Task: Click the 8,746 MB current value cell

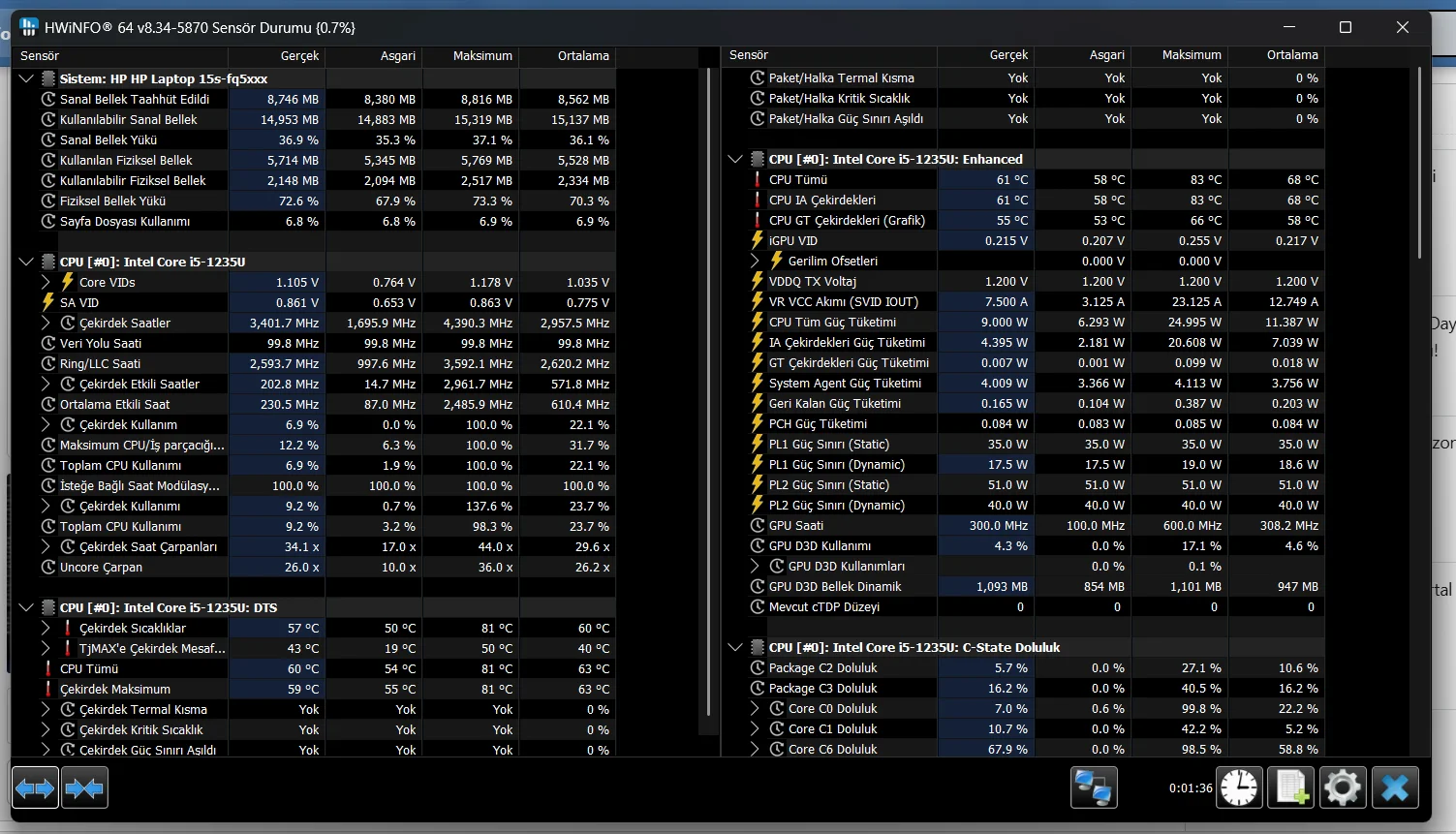Action: click(277, 99)
